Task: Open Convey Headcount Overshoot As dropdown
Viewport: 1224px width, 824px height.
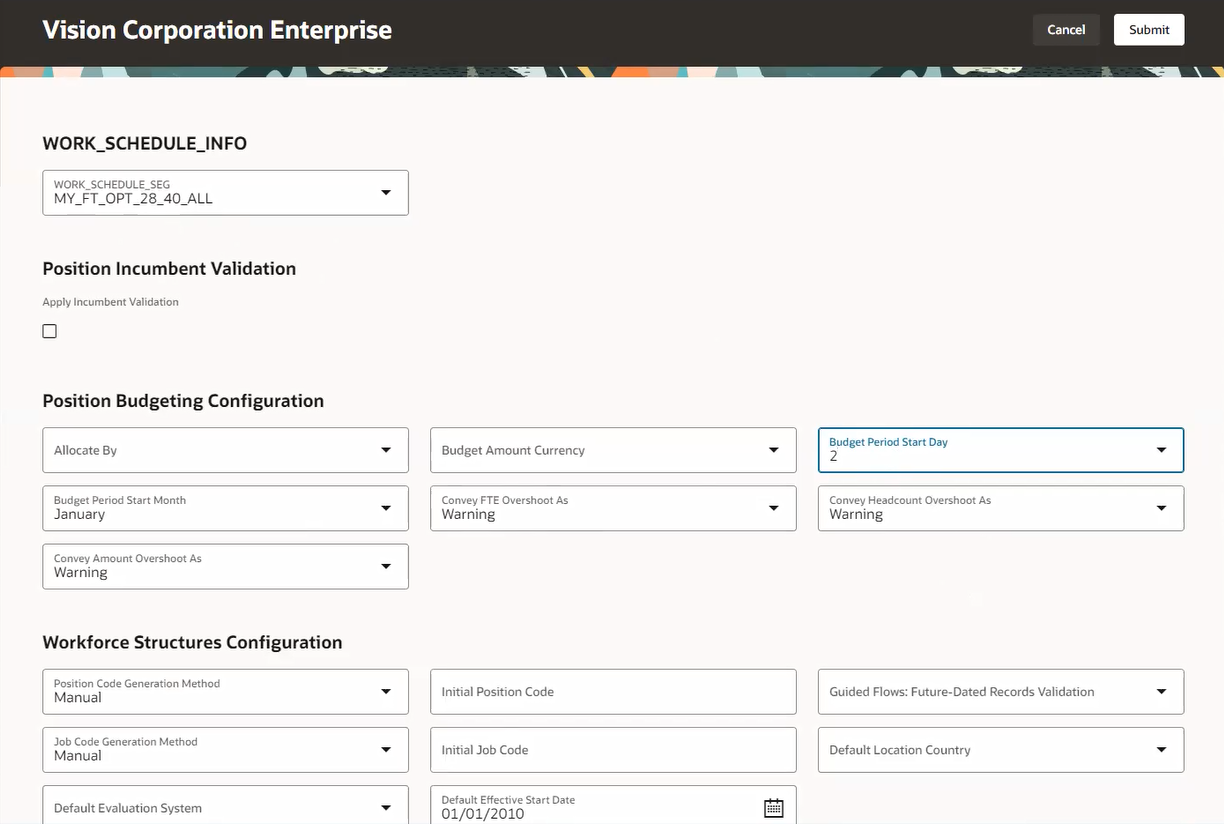Action: (x=1161, y=508)
